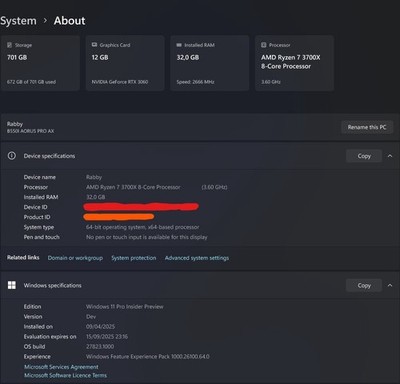Select the Version value 'Dev'
The image size is (400, 384).
click(91, 317)
